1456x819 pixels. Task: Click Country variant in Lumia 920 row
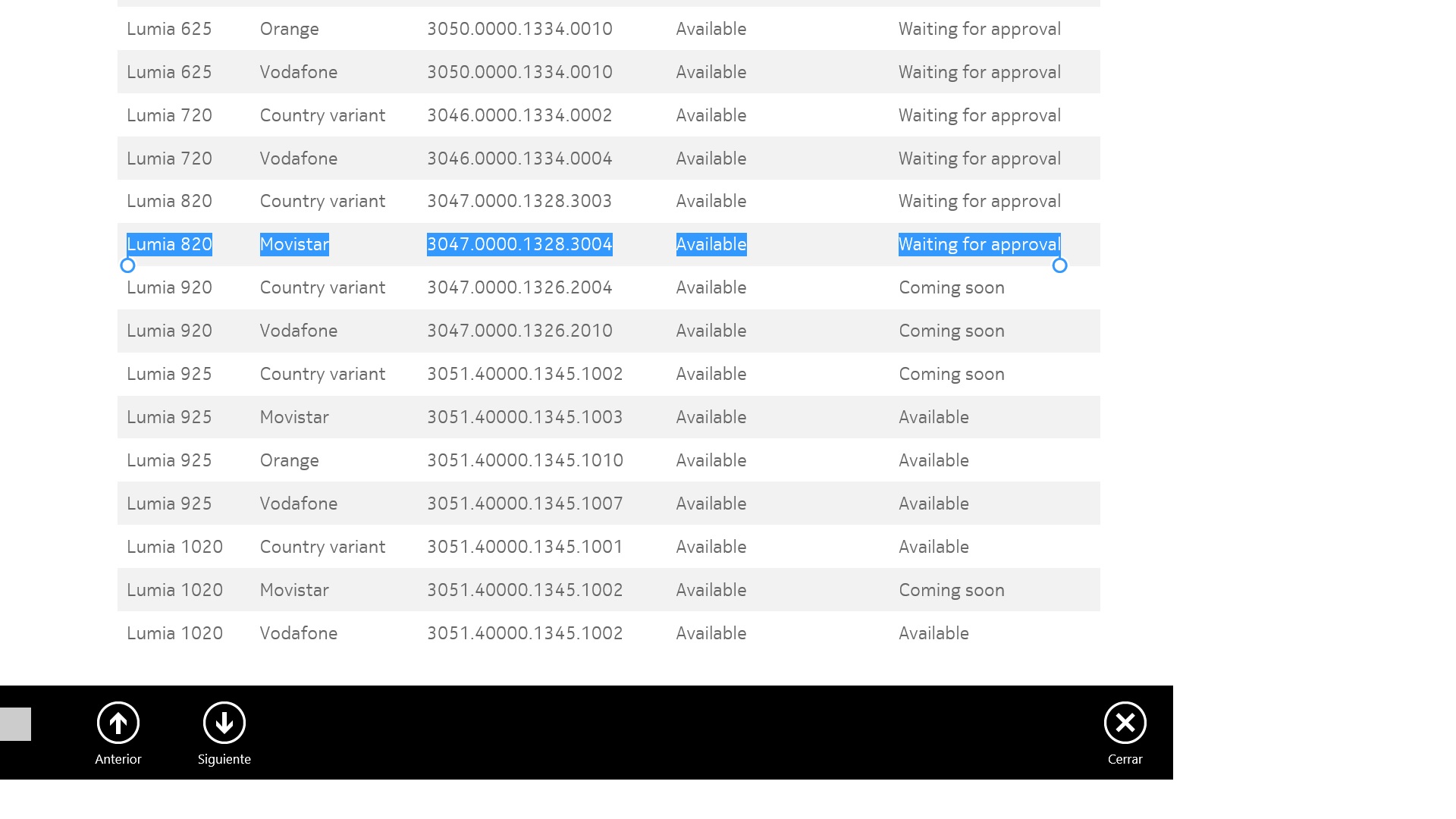pos(322,287)
